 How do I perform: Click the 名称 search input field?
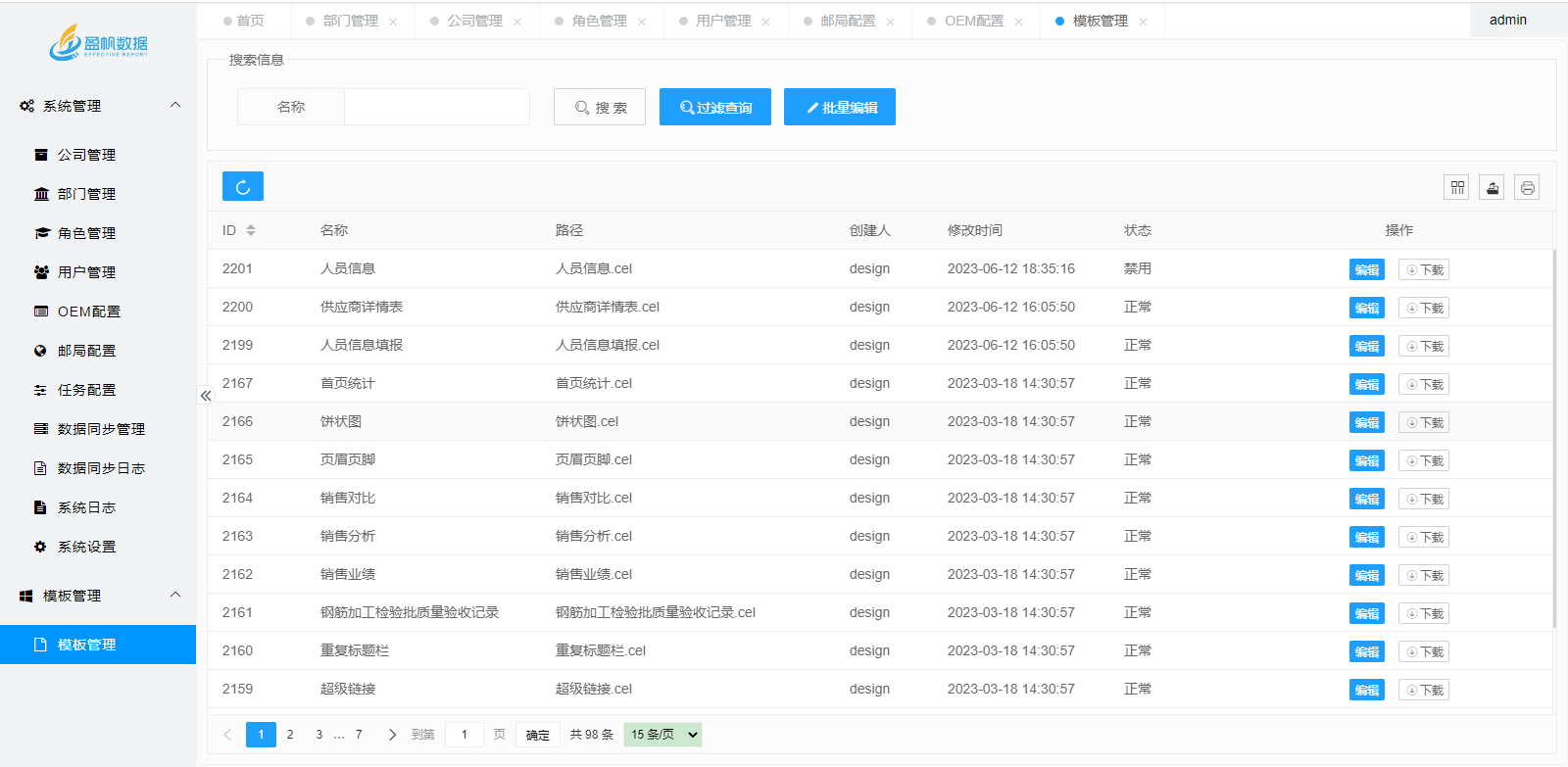coord(437,107)
